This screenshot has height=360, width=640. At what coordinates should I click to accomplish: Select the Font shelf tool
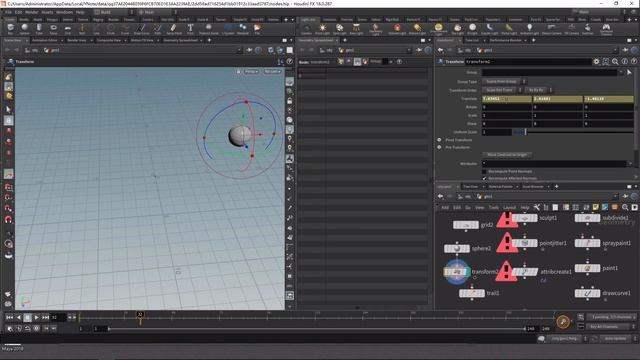[190, 29]
